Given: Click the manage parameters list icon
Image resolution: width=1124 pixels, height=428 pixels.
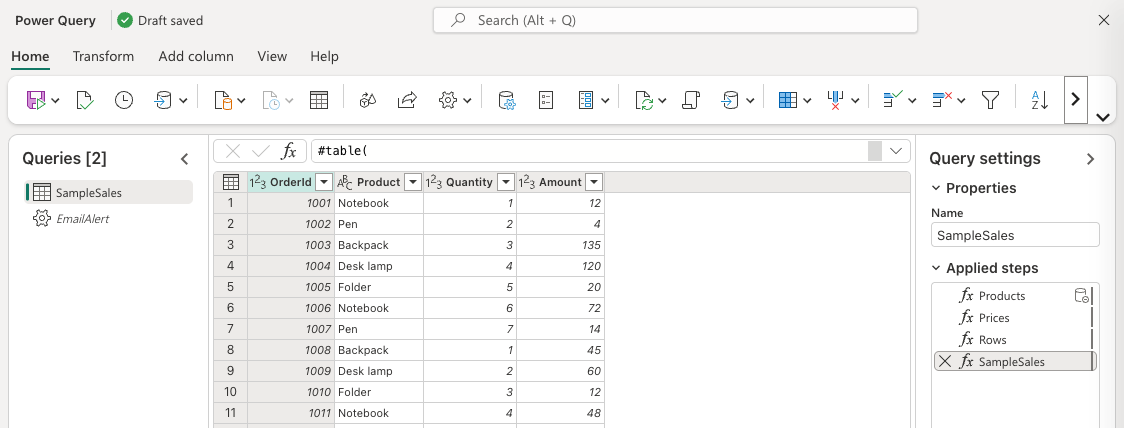Looking at the screenshot, I should (546, 100).
